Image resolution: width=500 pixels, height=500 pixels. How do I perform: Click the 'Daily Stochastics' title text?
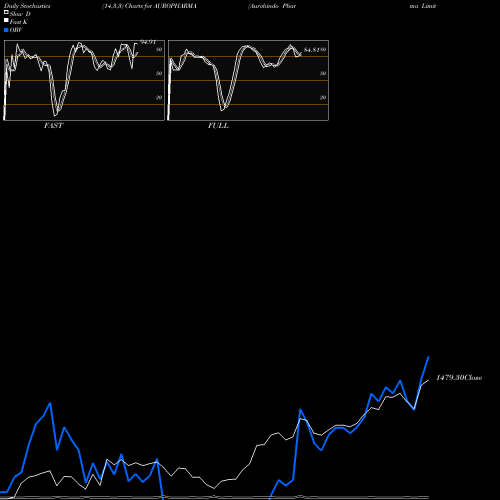click(x=27, y=6)
